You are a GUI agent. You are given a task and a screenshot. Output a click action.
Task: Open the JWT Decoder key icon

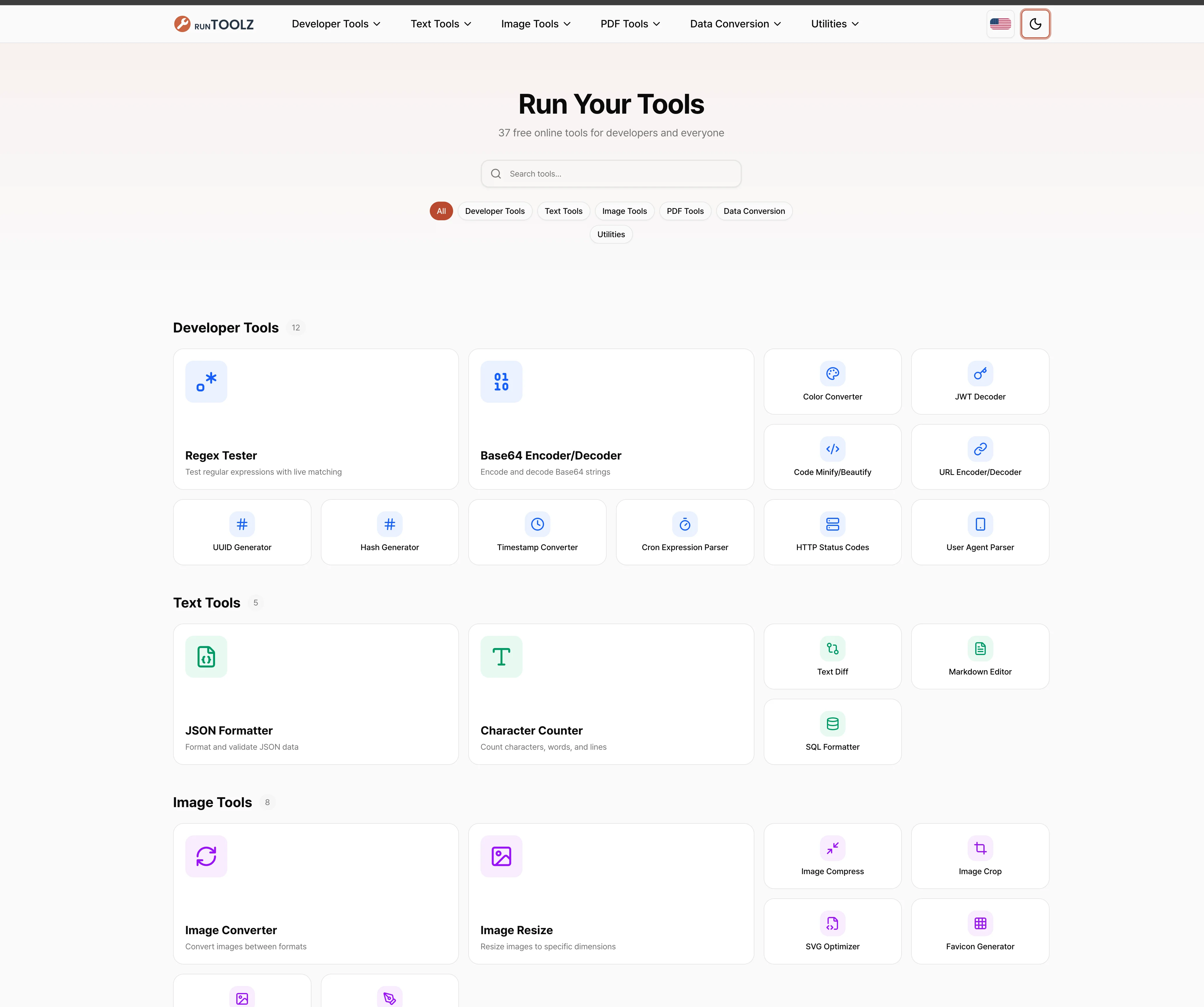[980, 373]
